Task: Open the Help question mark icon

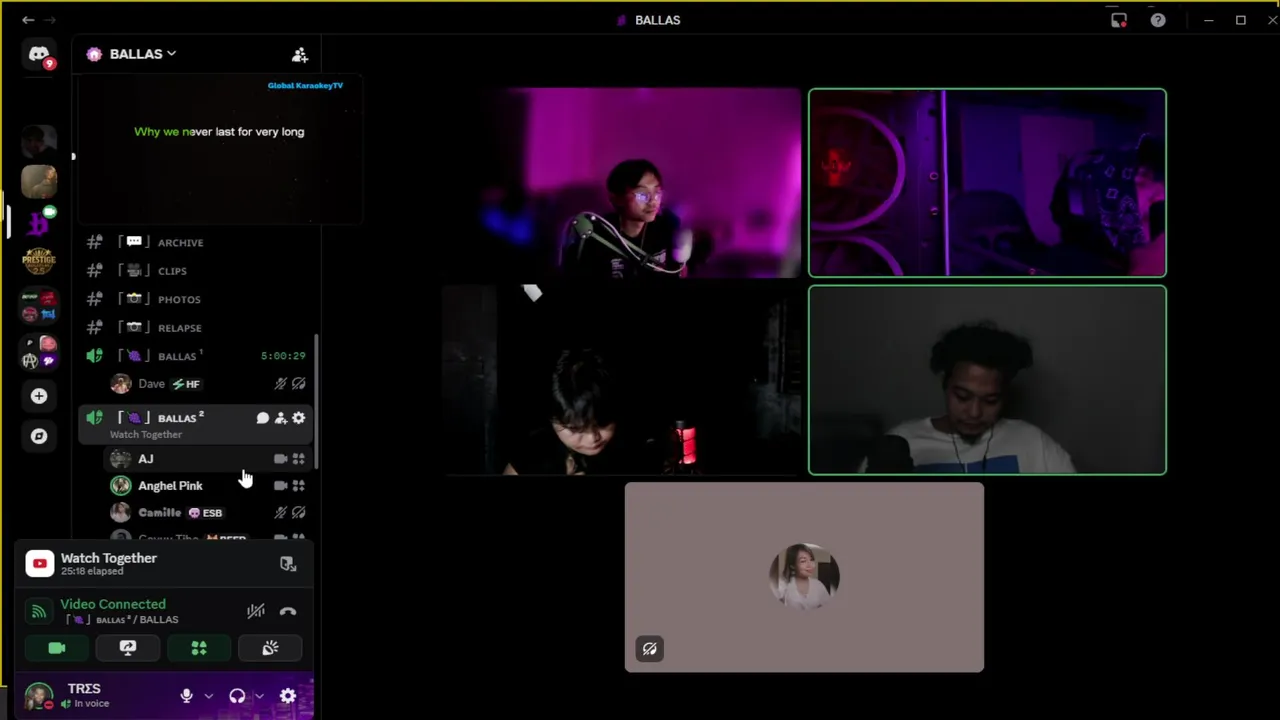Action: point(1158,20)
